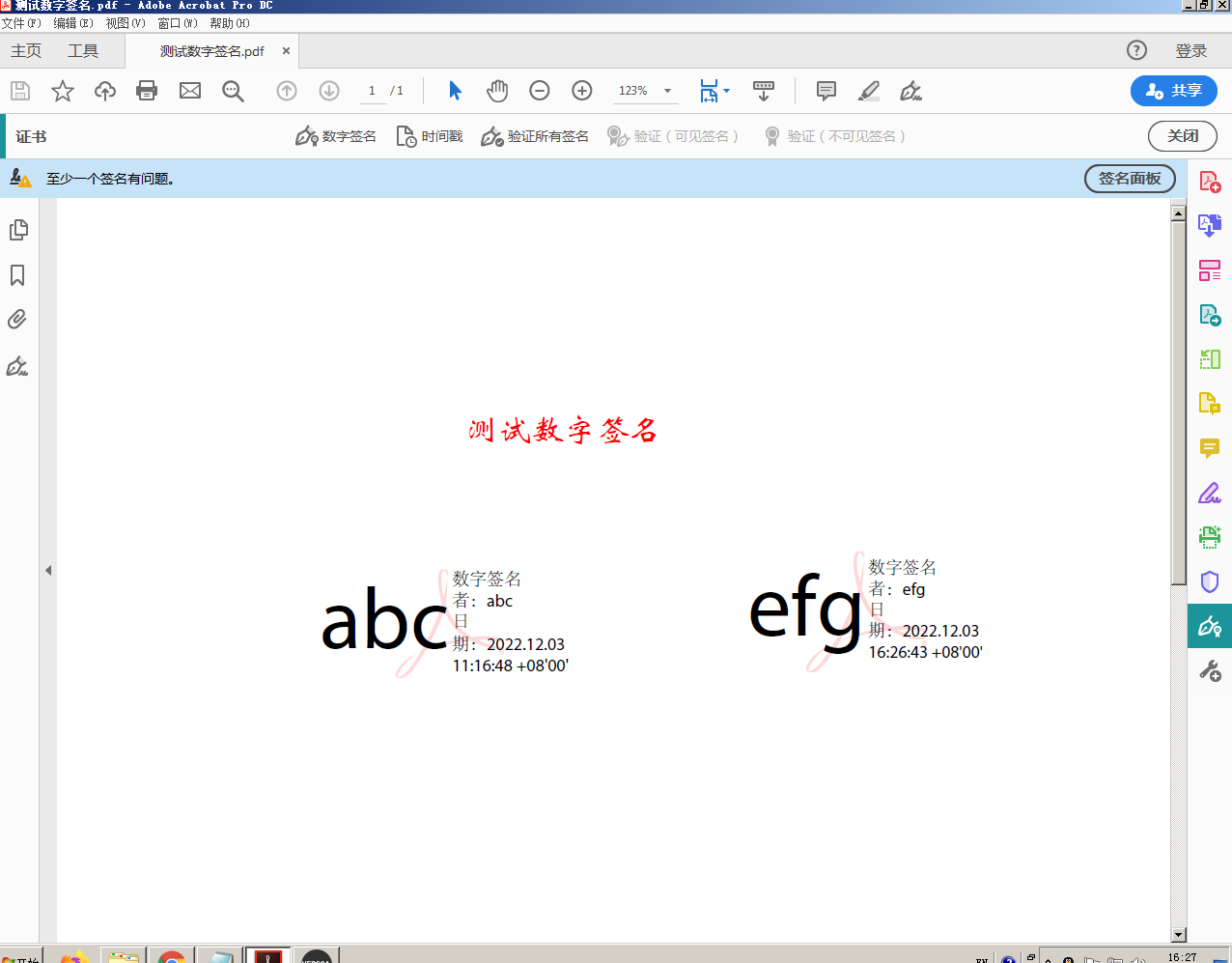Click the zoom in plus icon

click(582, 91)
